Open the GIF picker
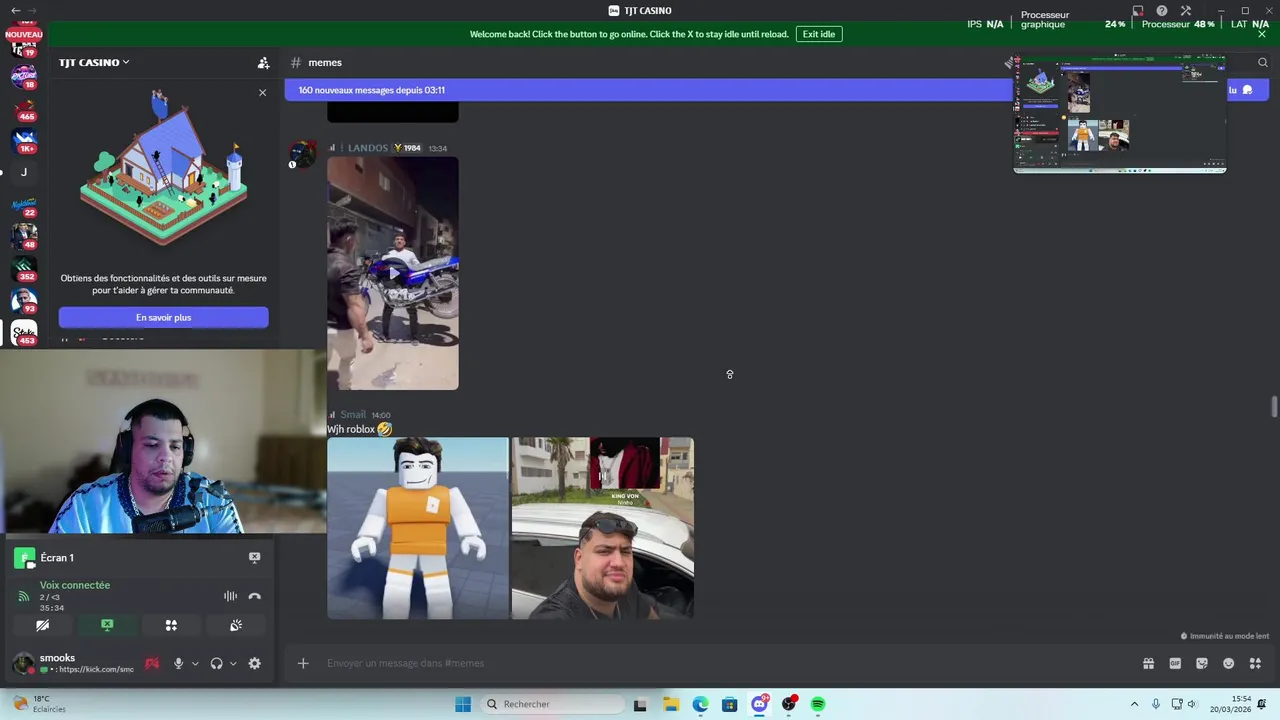 (x=1175, y=663)
